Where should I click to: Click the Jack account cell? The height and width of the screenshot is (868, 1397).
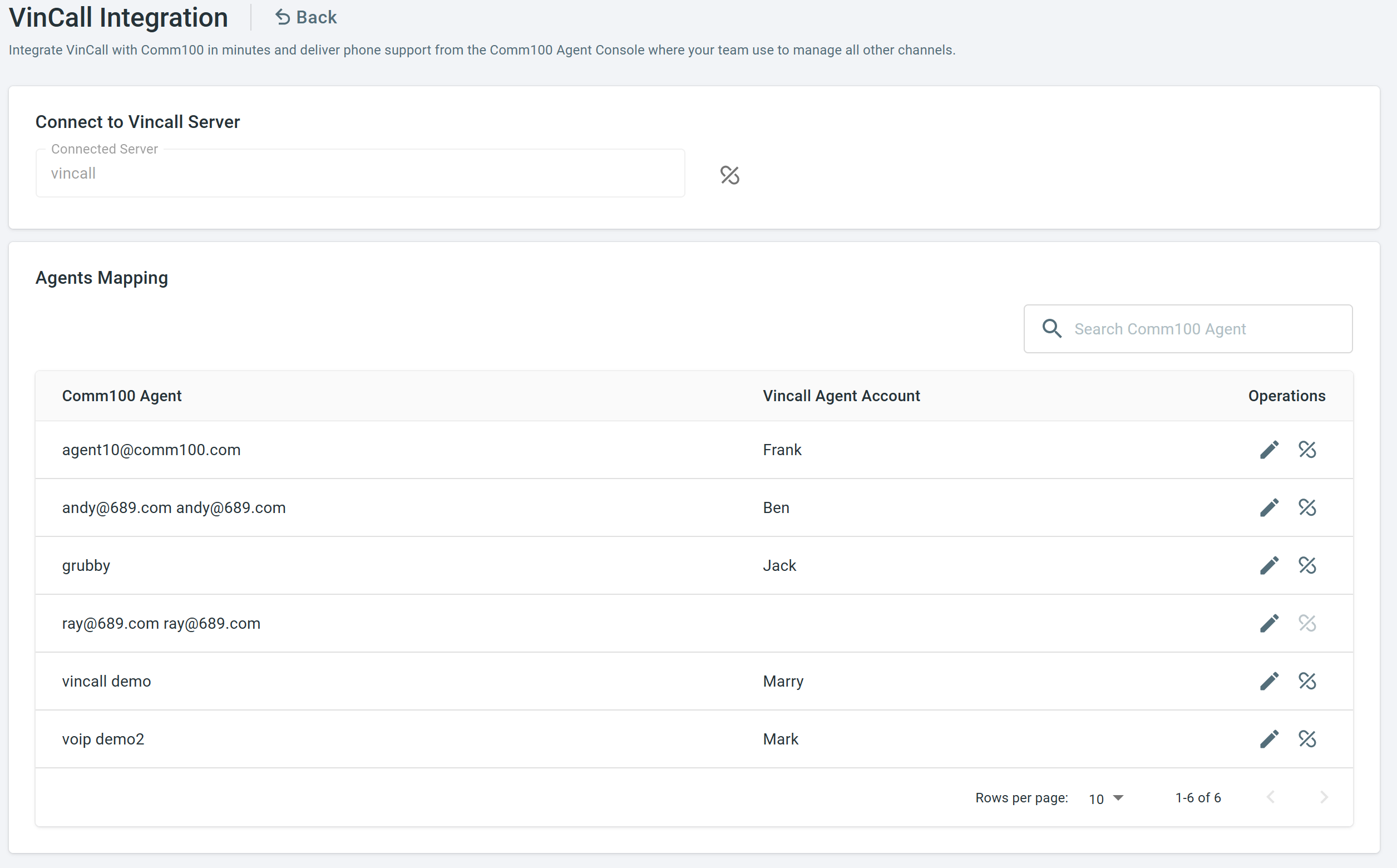(x=779, y=566)
